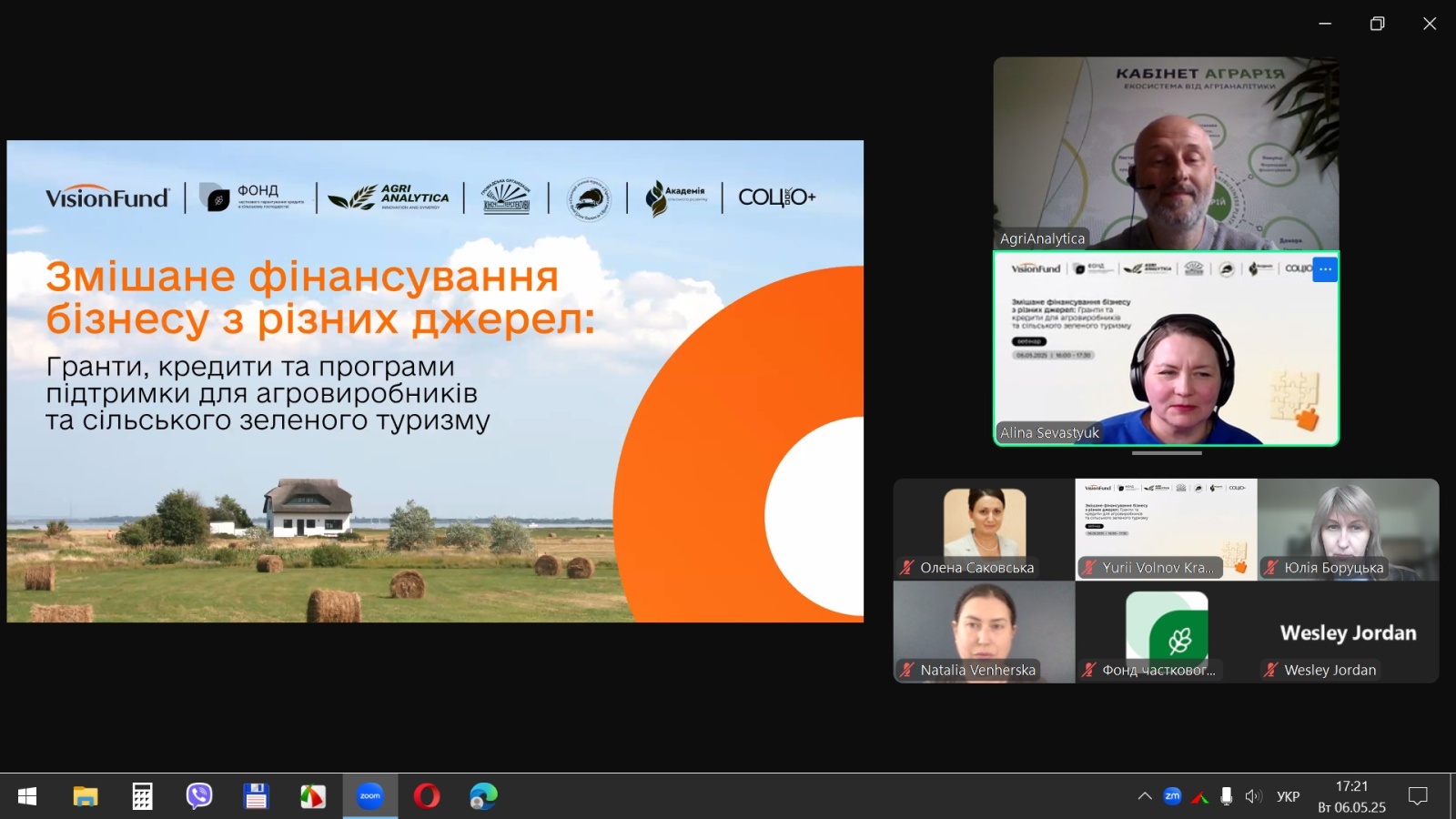The height and width of the screenshot is (819, 1456).
Task: Click the microphone icon in the system tray
Action: coord(1227,796)
